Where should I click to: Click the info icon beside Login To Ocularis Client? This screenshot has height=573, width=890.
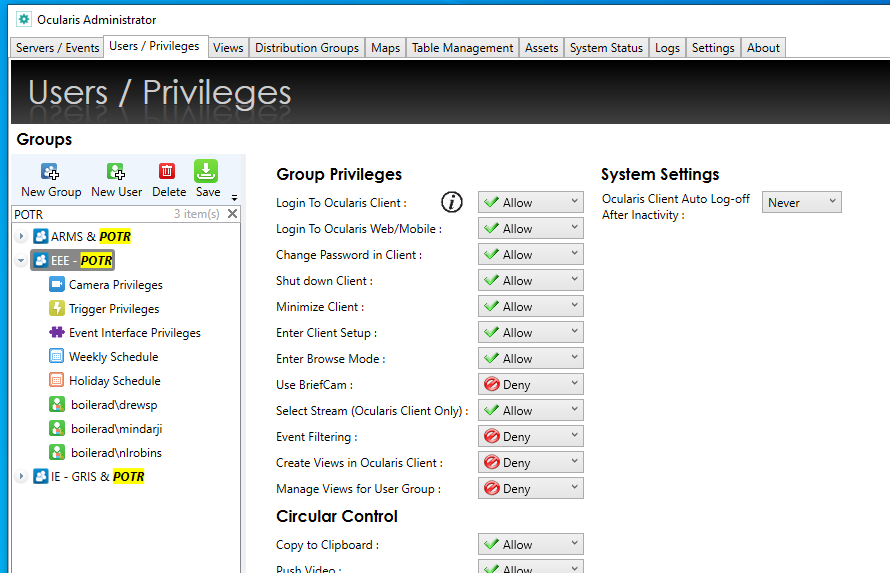click(452, 203)
